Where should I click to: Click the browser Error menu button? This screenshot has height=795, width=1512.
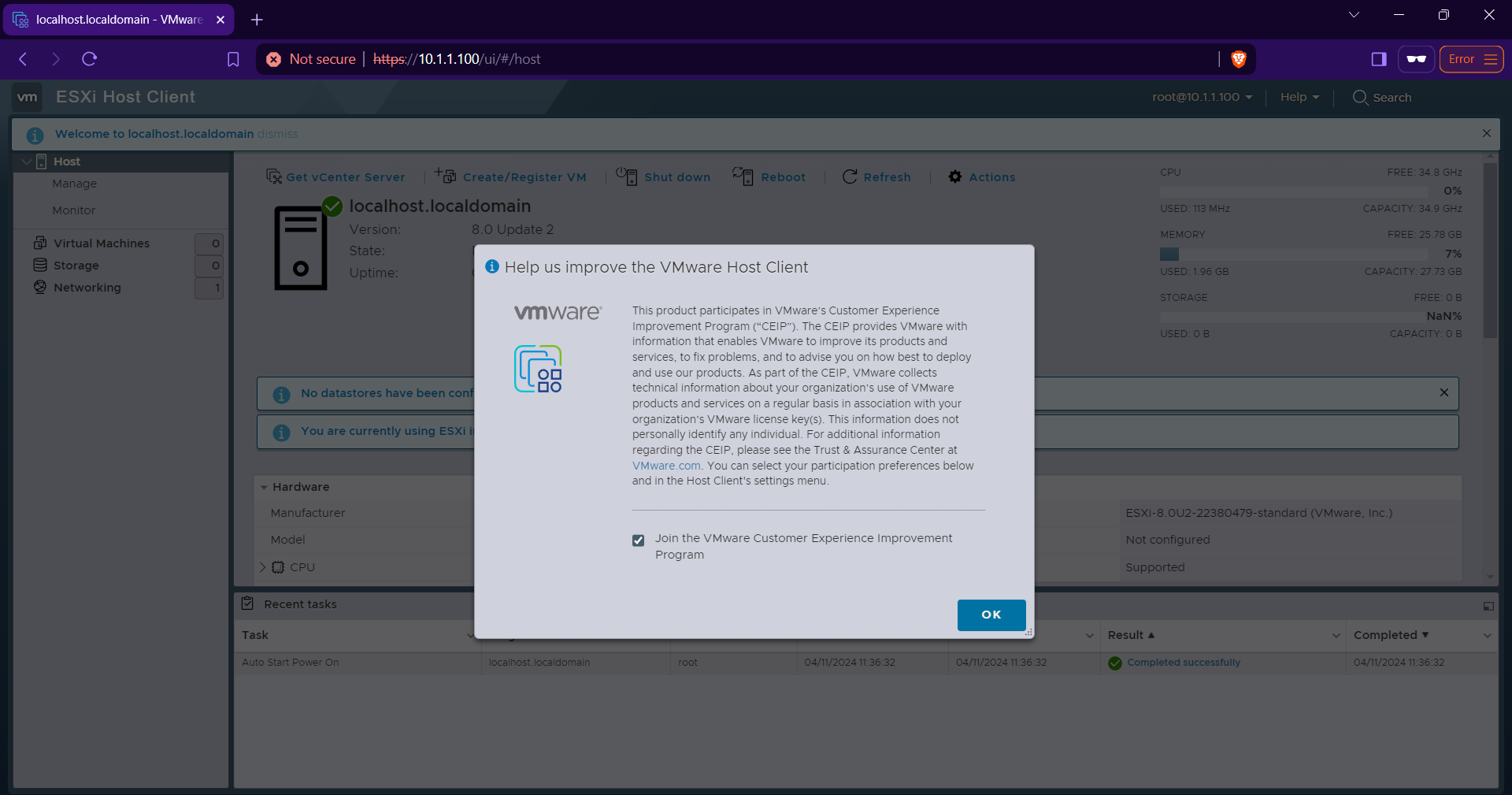[1471, 59]
